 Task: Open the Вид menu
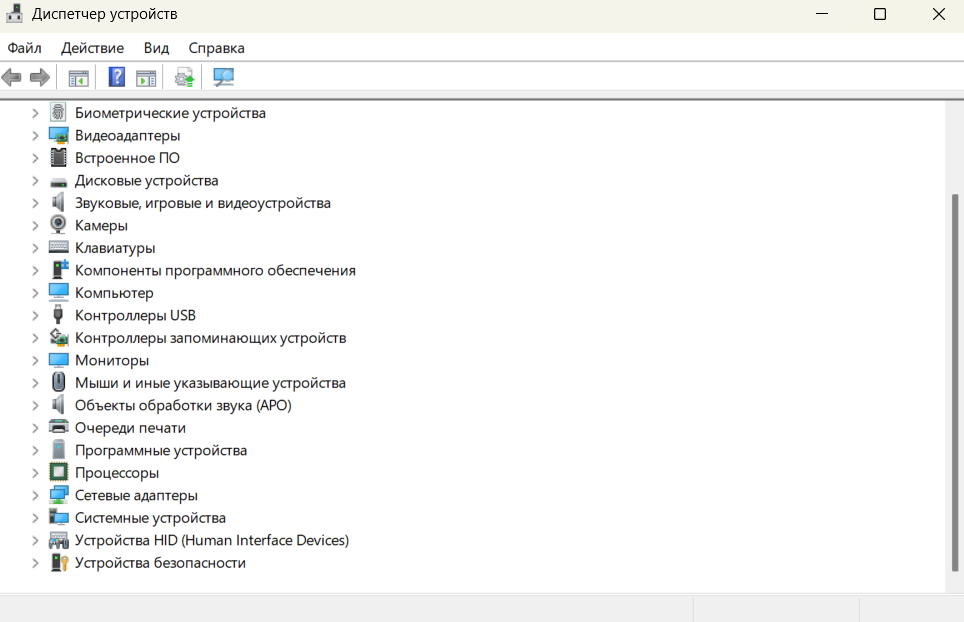pyautogui.click(x=156, y=48)
